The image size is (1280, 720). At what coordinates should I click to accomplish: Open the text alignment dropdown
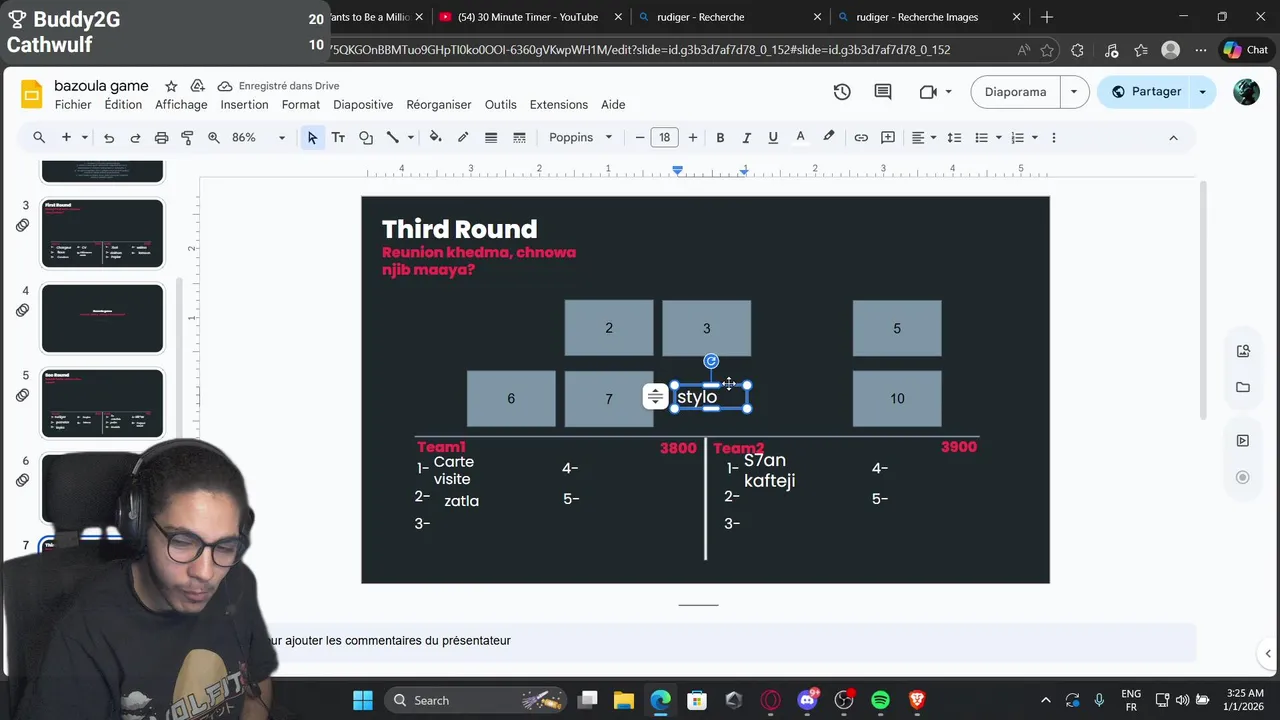click(x=923, y=137)
